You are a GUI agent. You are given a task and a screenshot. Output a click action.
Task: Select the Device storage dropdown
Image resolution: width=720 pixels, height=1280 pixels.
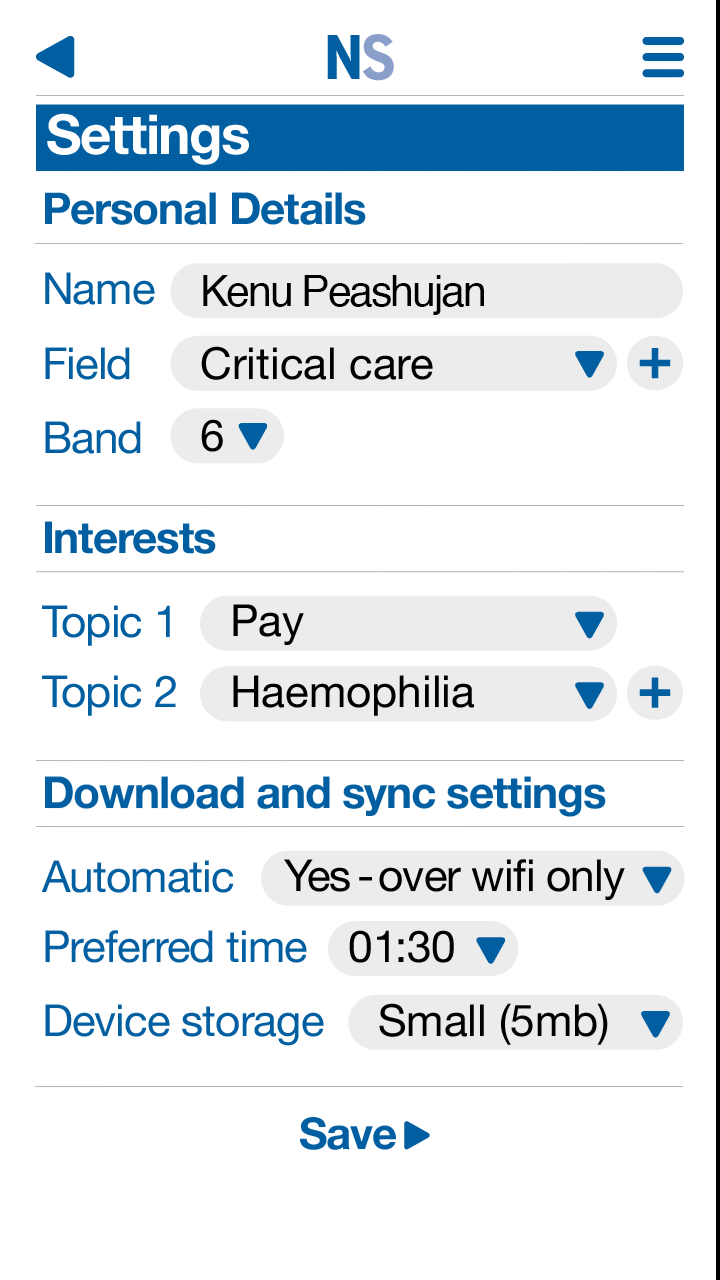[x=515, y=1022]
